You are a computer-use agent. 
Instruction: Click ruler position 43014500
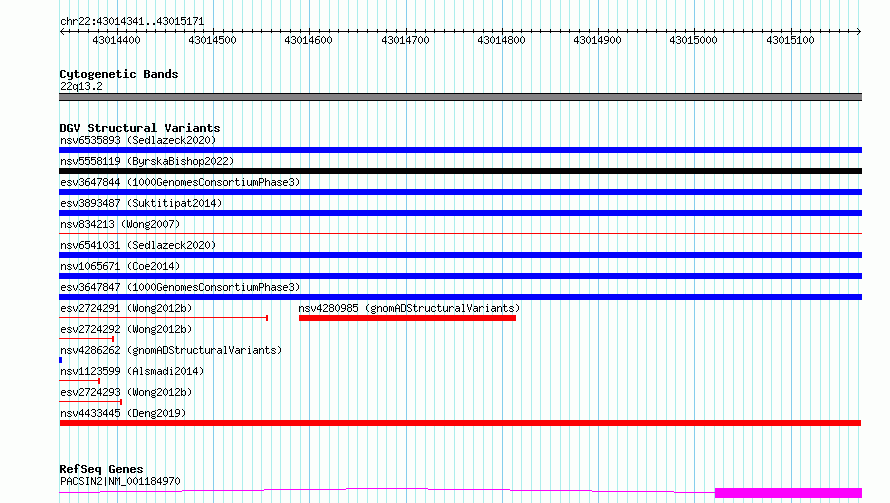coord(212,40)
